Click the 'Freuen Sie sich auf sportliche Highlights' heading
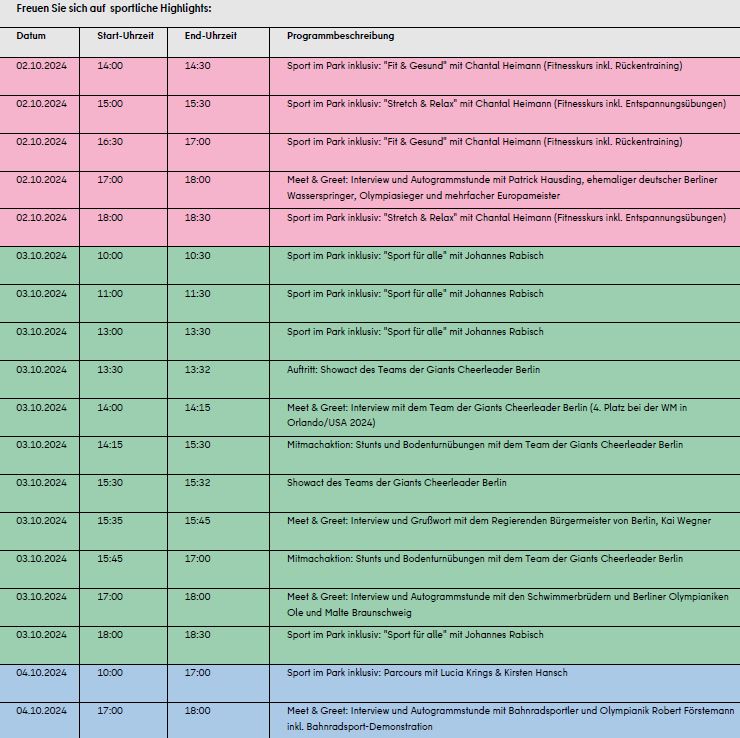The image size is (740, 738). click(114, 8)
